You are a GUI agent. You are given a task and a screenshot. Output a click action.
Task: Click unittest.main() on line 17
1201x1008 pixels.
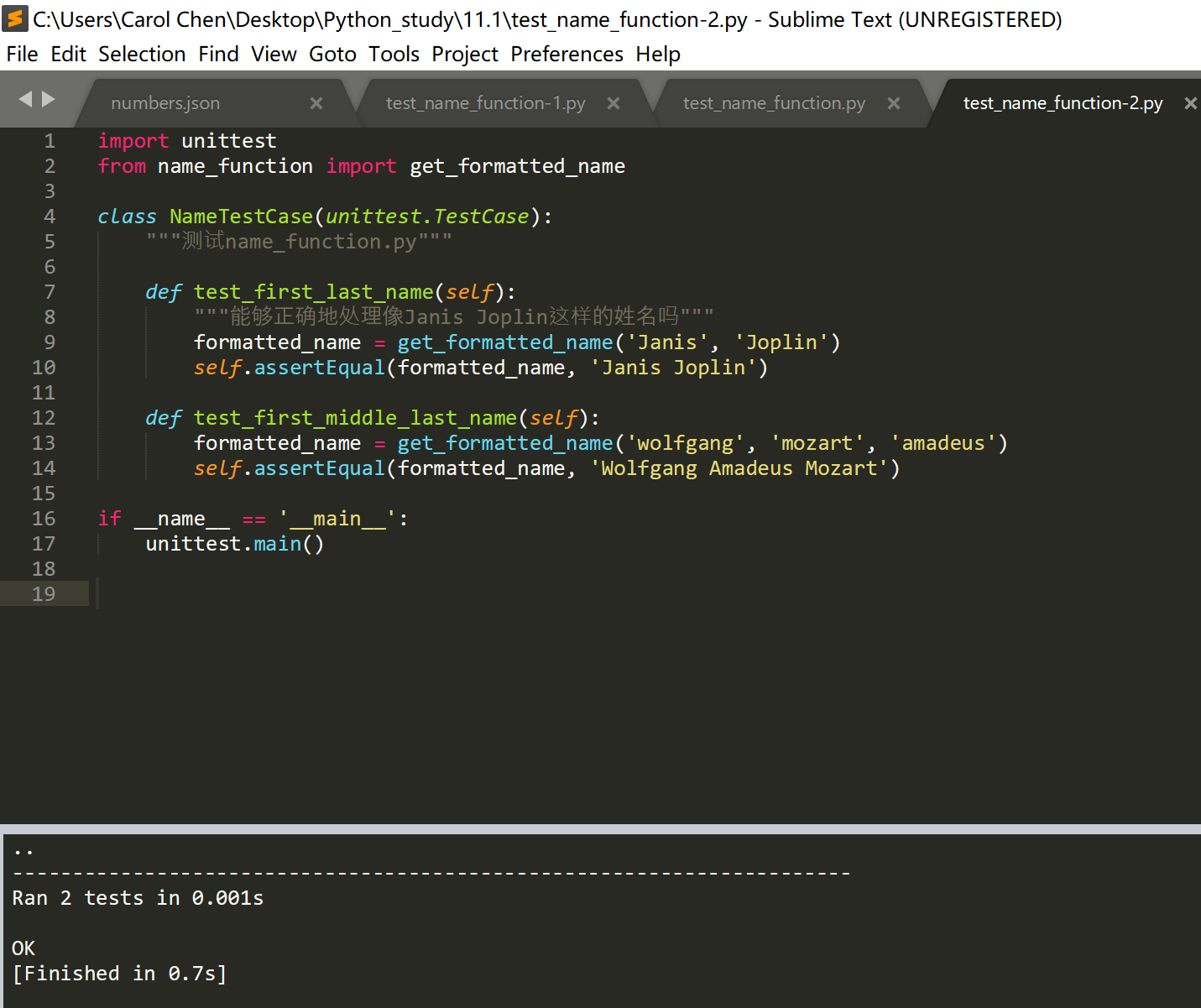235,544
